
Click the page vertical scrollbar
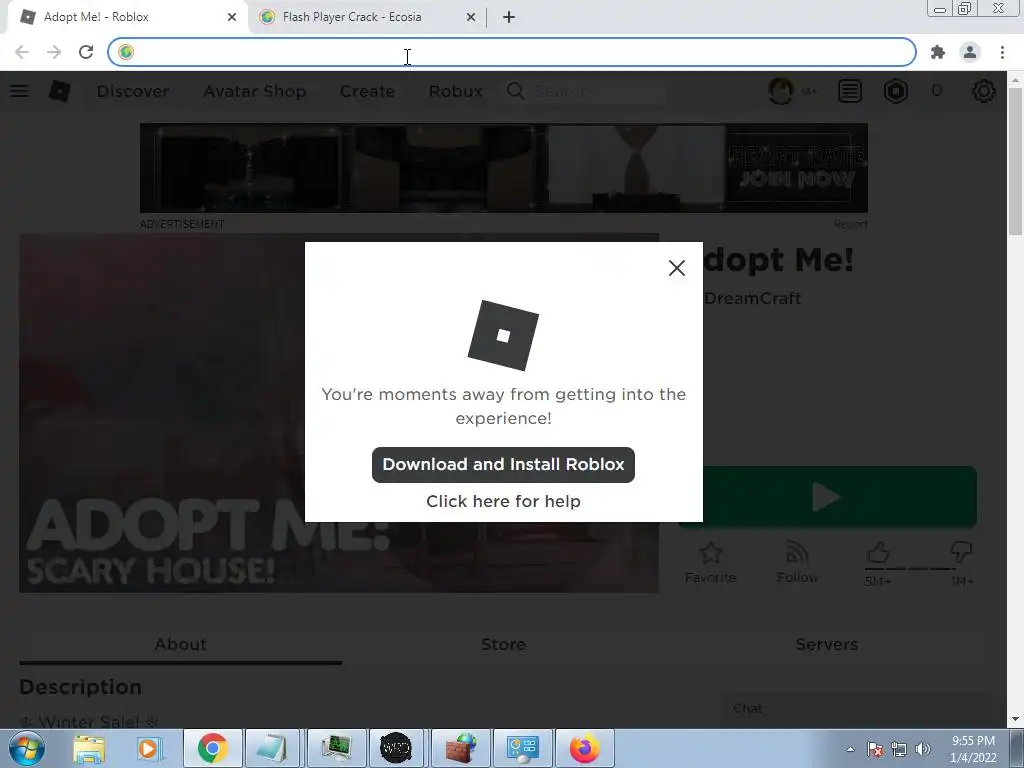(1015, 161)
